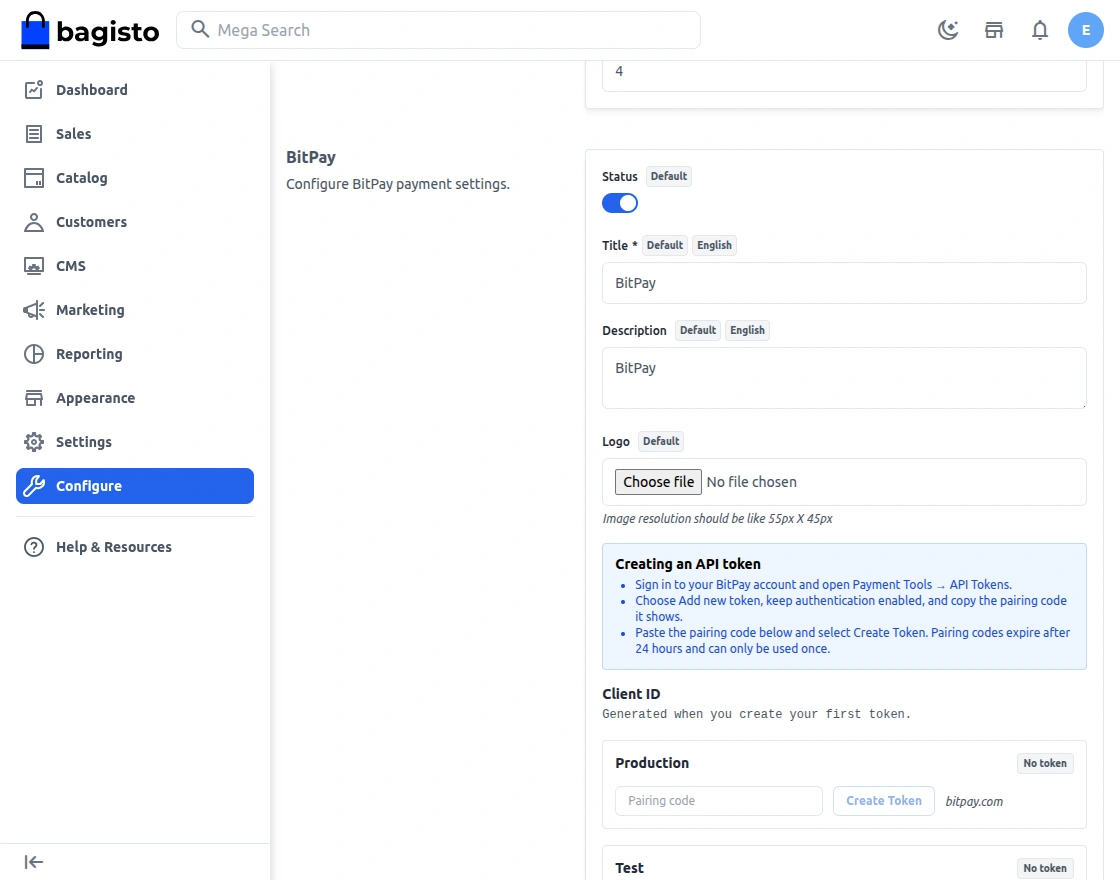Open Marketing section
This screenshot has width=1120, height=880.
click(135, 310)
